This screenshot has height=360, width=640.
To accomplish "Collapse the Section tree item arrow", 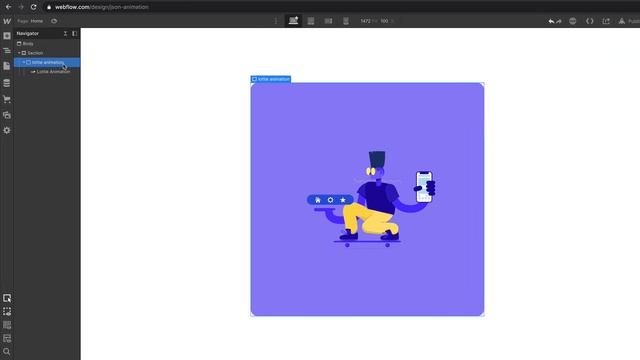I will tap(19, 53).
